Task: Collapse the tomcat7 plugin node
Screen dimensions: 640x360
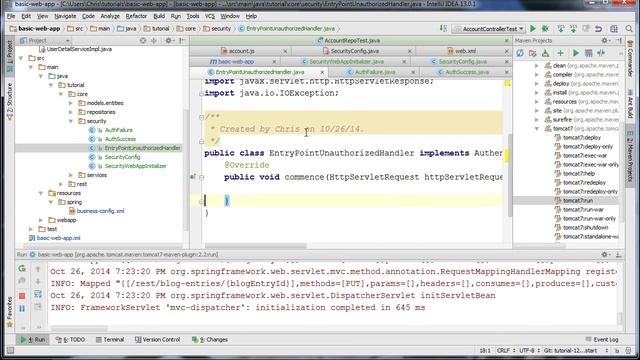Action: tap(537, 129)
